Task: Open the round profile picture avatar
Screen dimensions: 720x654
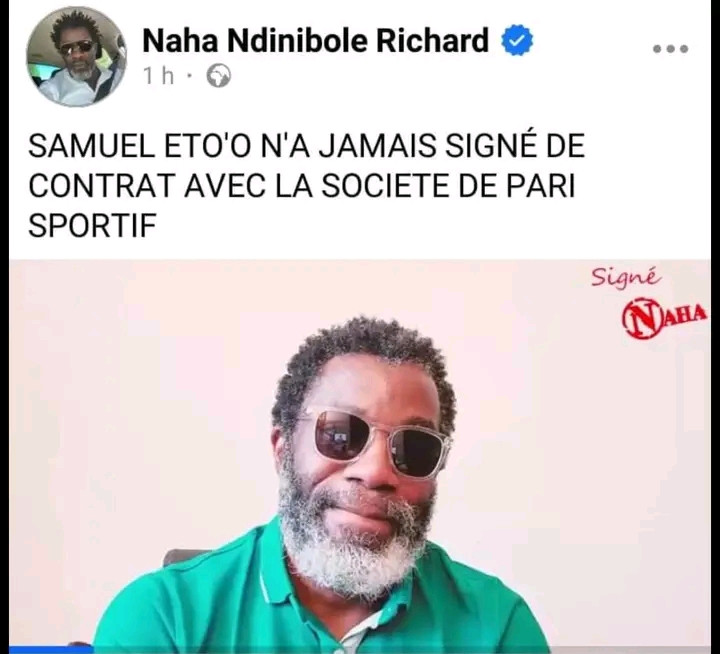Action: 76,56
